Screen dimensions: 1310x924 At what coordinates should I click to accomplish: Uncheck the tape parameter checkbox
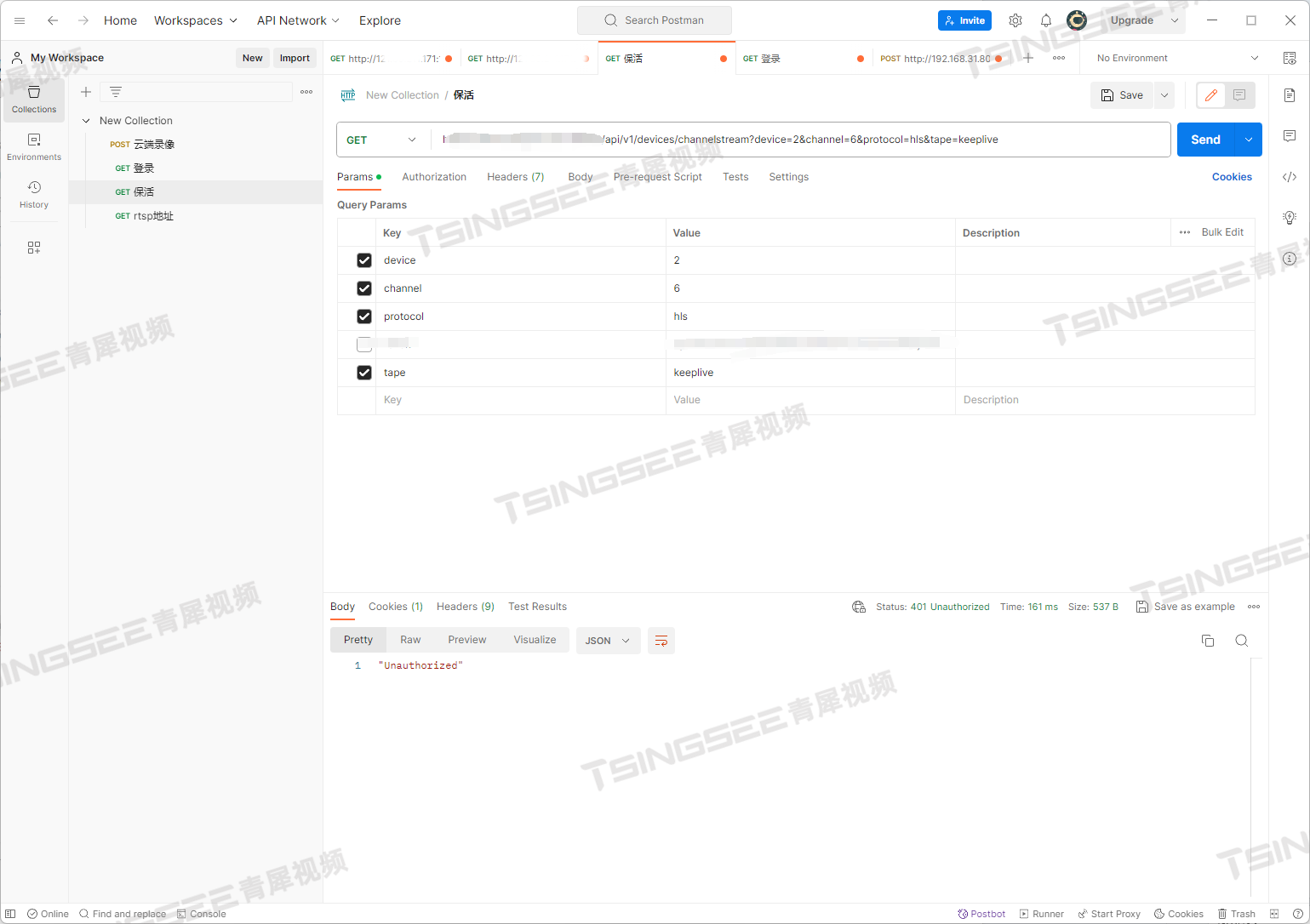pos(364,373)
